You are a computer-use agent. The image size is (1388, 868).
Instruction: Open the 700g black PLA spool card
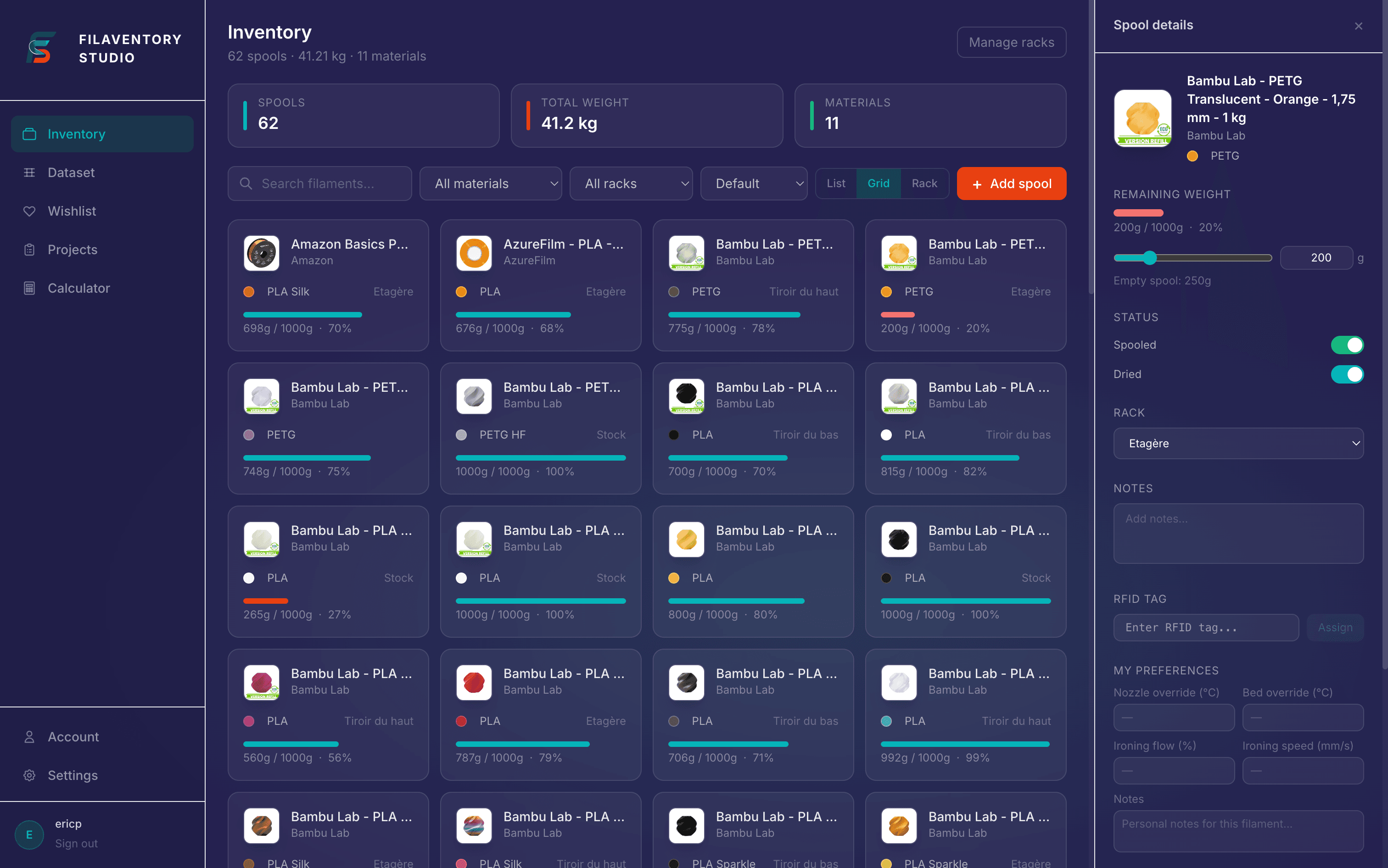point(753,428)
